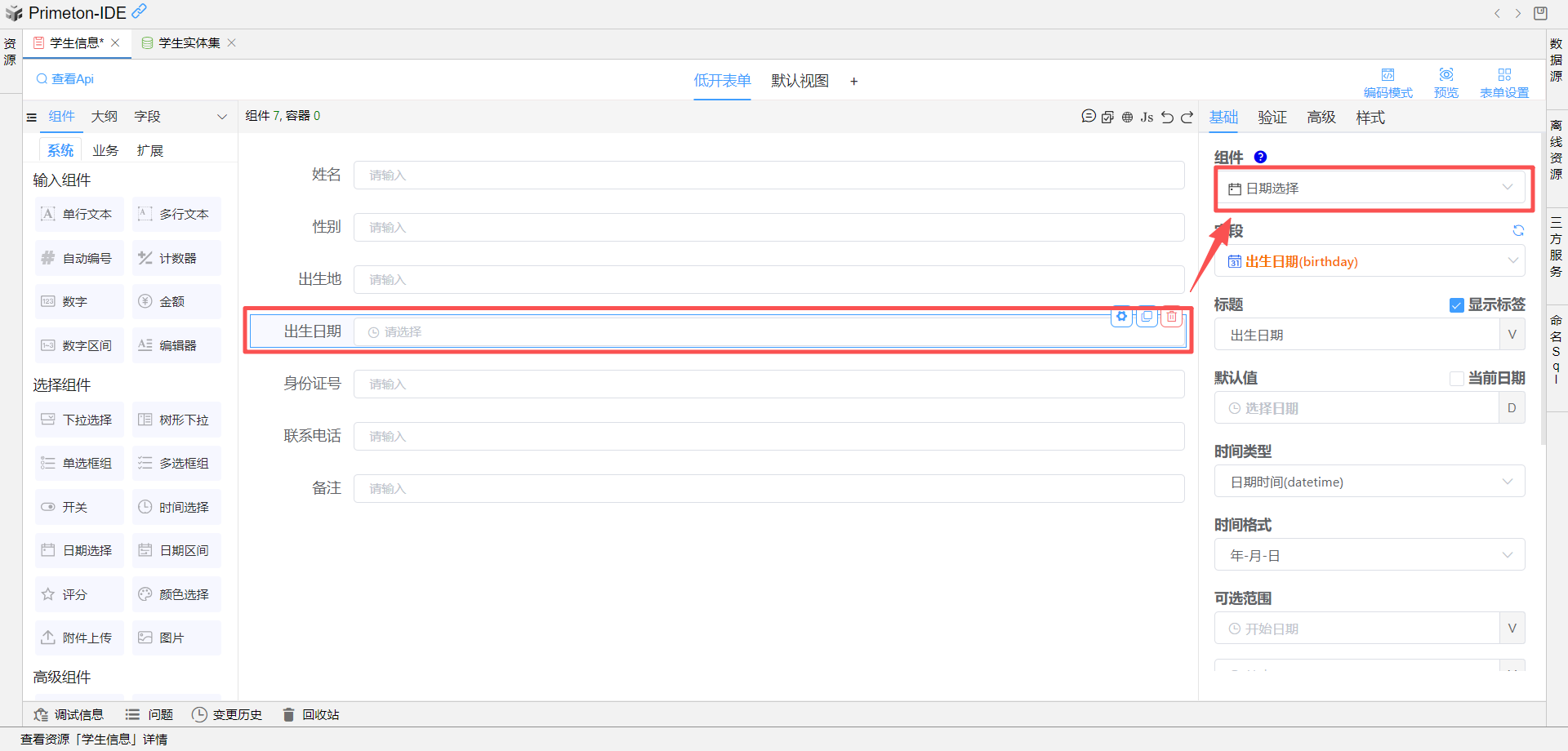This screenshot has height=751, width=1568.
Task: Open 表单设置 form settings
Action: click(1504, 82)
